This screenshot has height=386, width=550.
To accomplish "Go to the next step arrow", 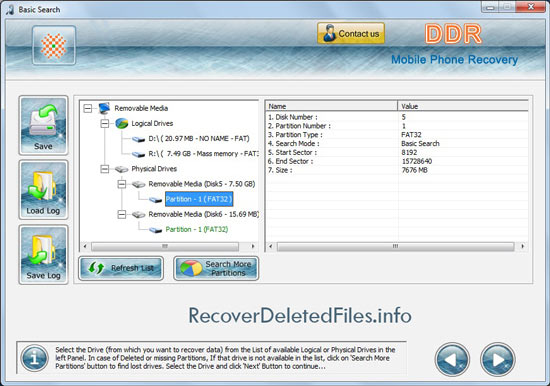I will tap(497, 359).
